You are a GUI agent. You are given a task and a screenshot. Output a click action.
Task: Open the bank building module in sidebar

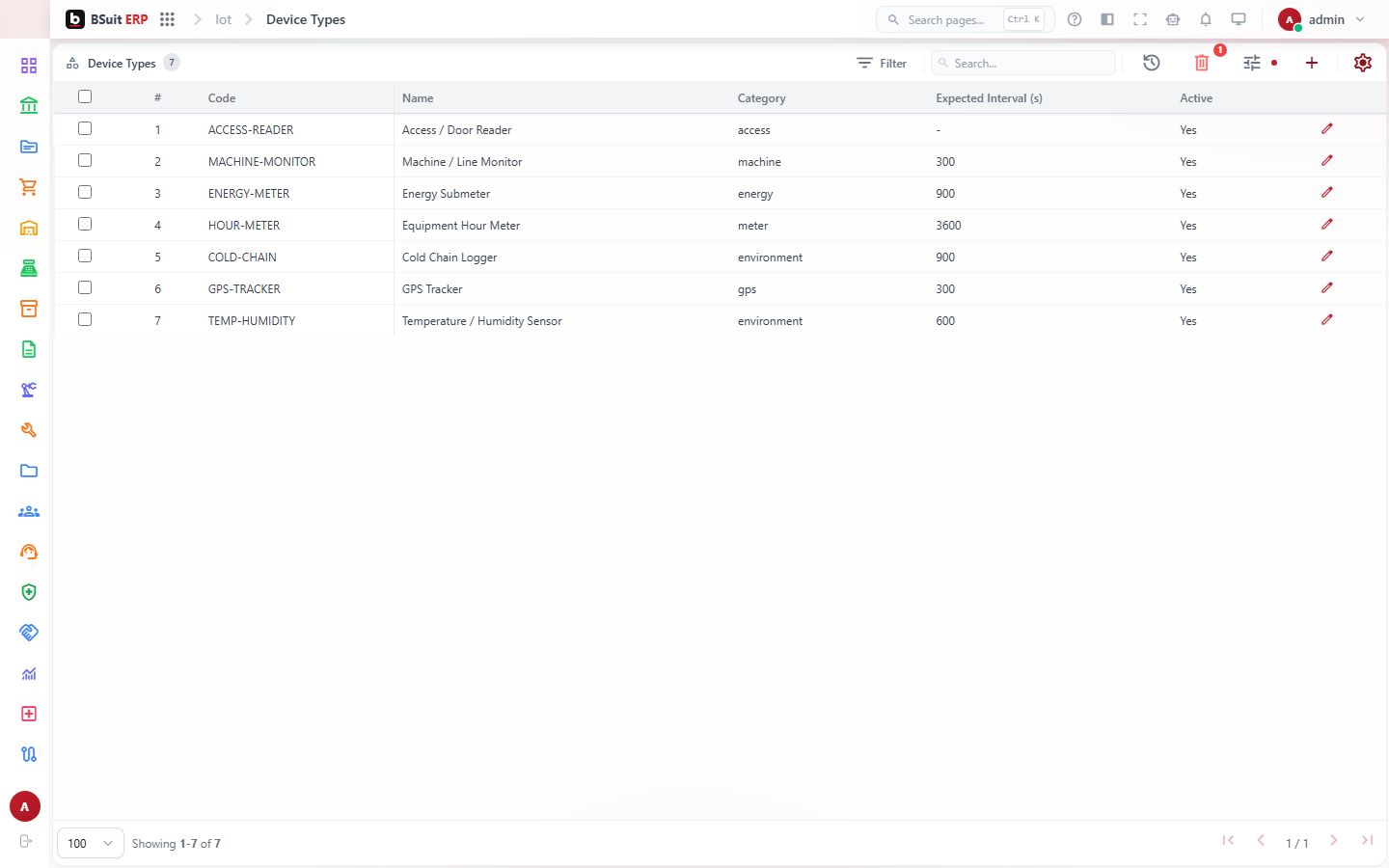(29, 106)
